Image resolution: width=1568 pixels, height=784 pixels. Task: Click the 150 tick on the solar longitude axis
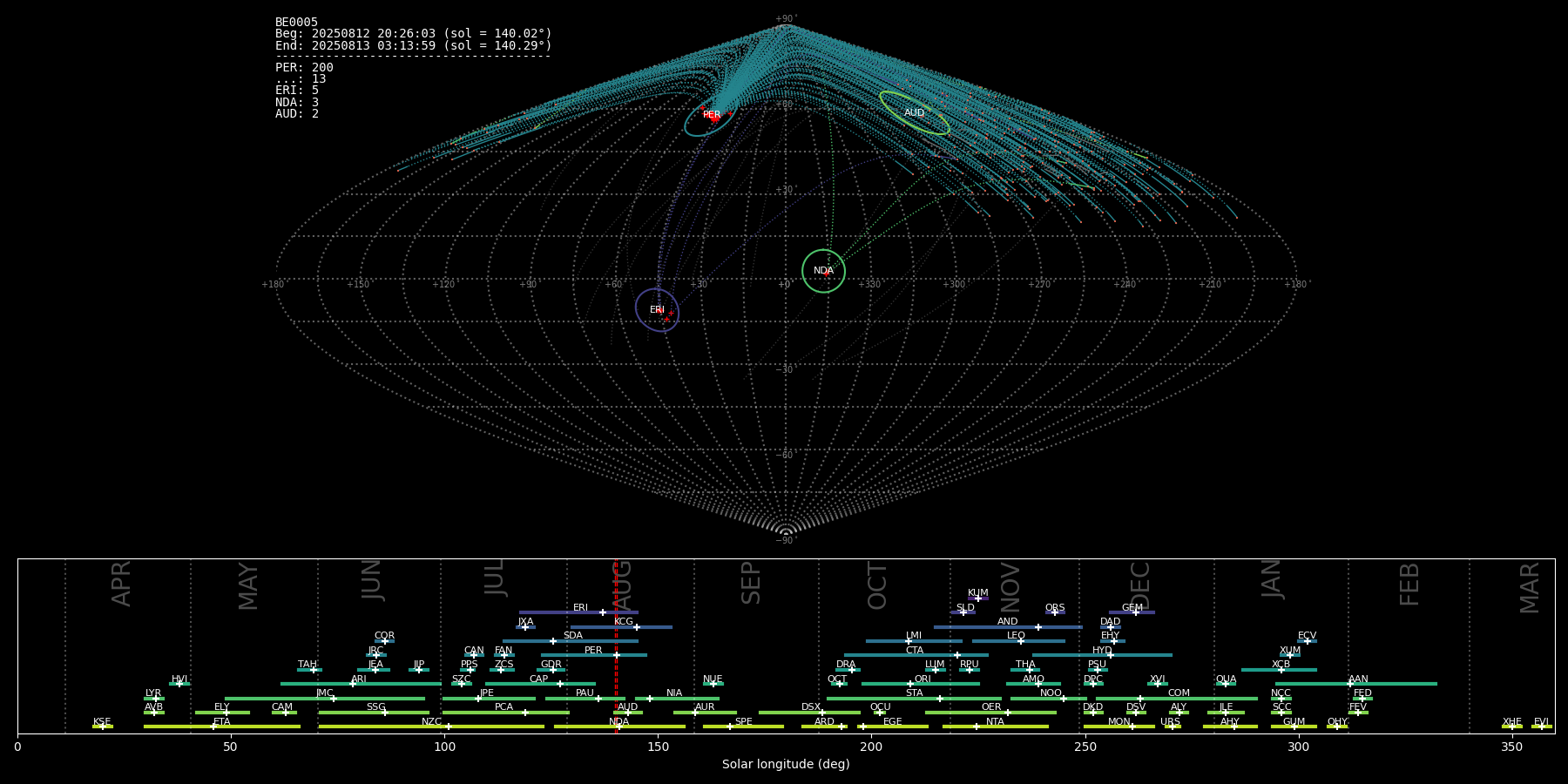[x=658, y=747]
